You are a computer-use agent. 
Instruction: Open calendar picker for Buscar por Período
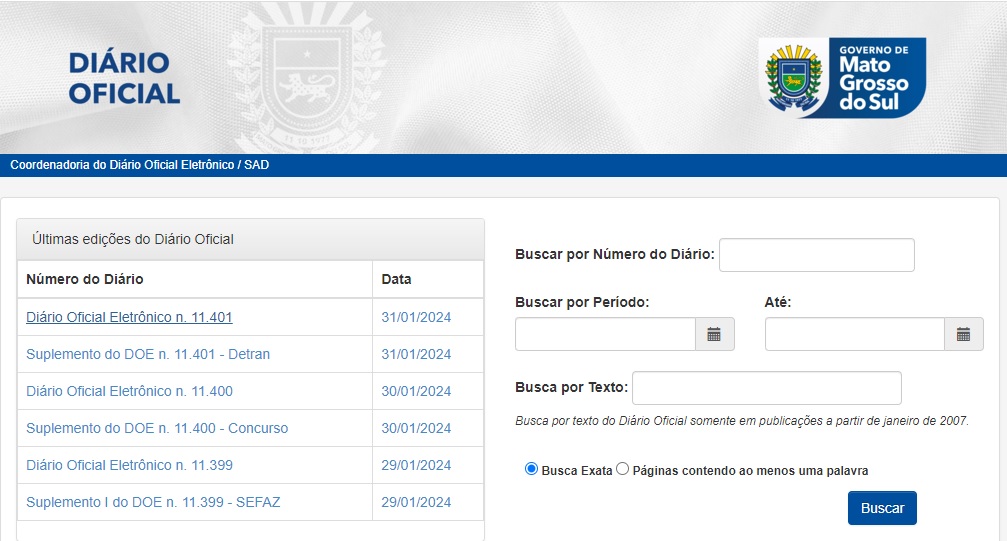tap(714, 334)
